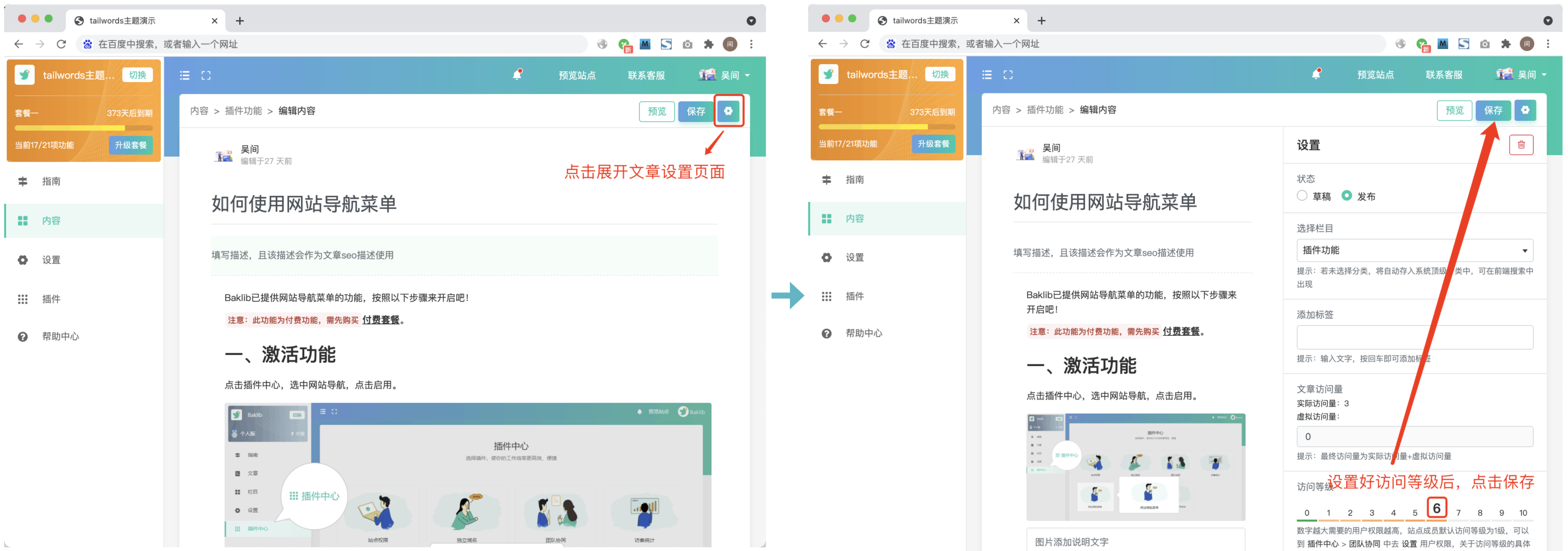Image resolution: width=1568 pixels, height=551 pixels.
Task: Open 吴间 user dropdown in left window
Action: [724, 75]
